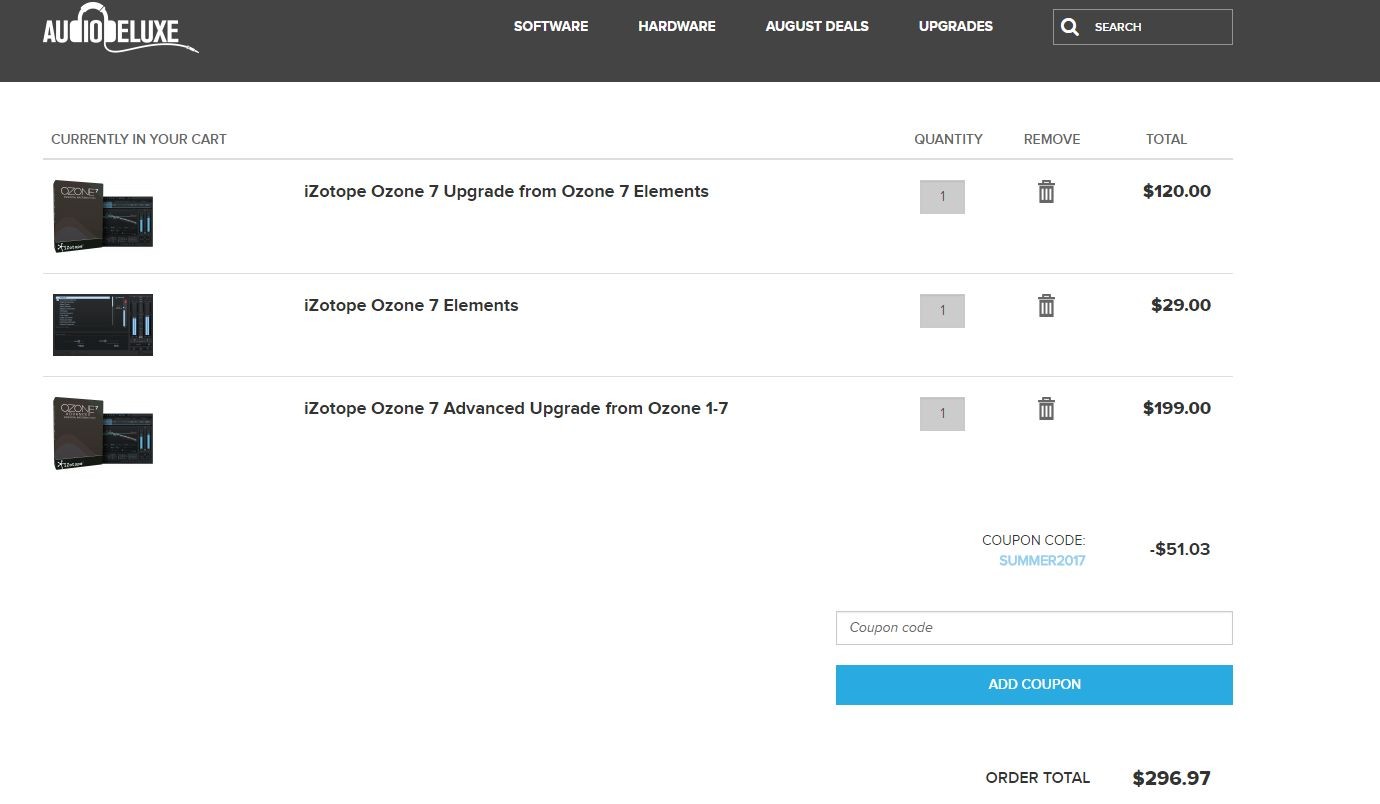Click thumbnail of Ozone 7 Upgrade from Elements

coord(103,216)
